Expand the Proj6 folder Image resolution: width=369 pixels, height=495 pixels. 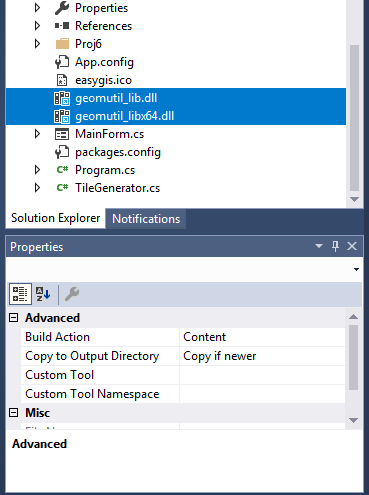pyautogui.click(x=37, y=44)
